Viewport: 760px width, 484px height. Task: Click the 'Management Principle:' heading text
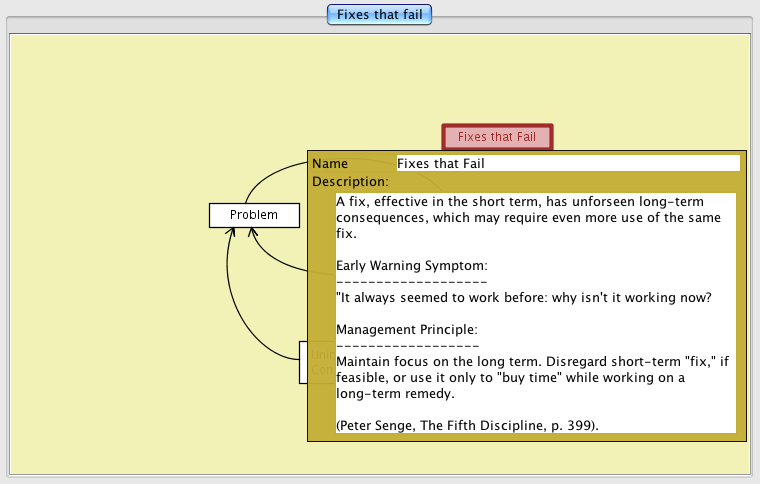pos(407,329)
